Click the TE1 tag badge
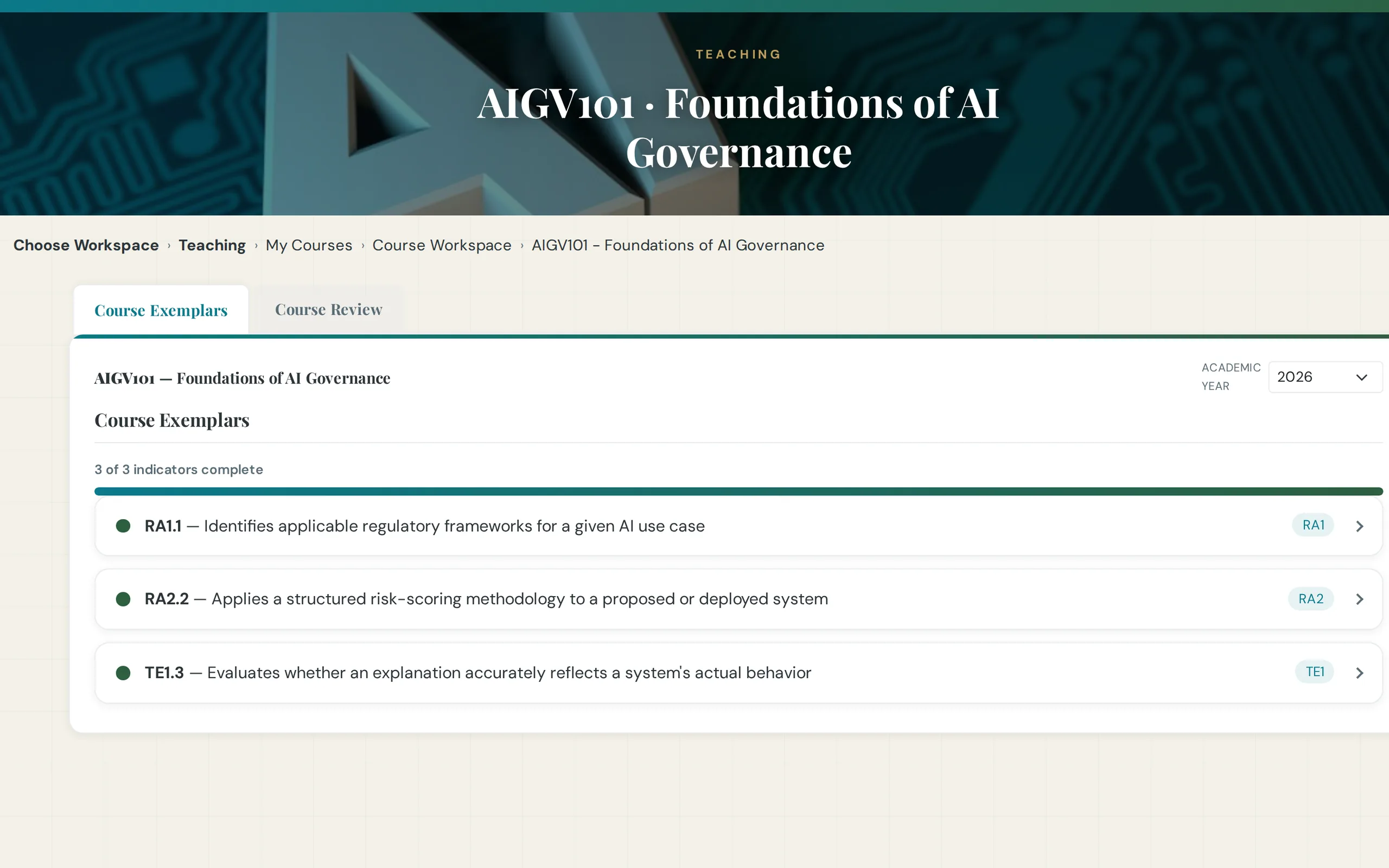Screen dimensions: 1389x868 1314,672
